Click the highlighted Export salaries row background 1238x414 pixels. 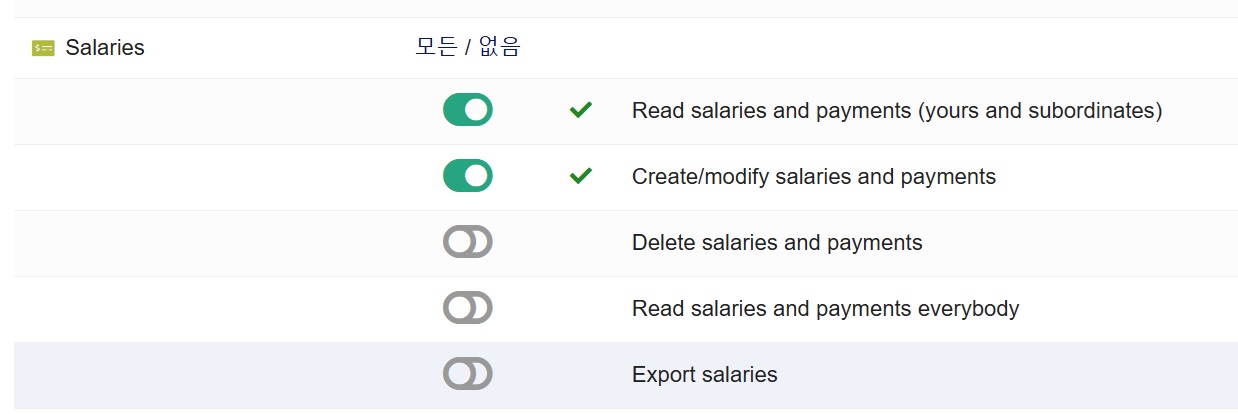click(1000, 375)
